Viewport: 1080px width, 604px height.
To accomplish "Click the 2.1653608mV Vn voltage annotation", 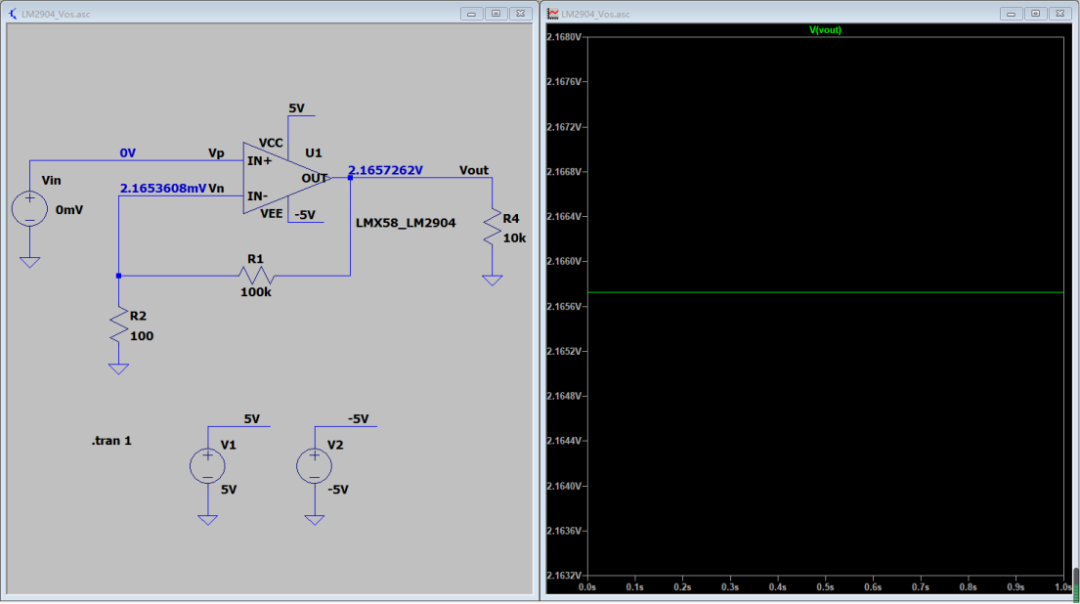I will point(163,188).
